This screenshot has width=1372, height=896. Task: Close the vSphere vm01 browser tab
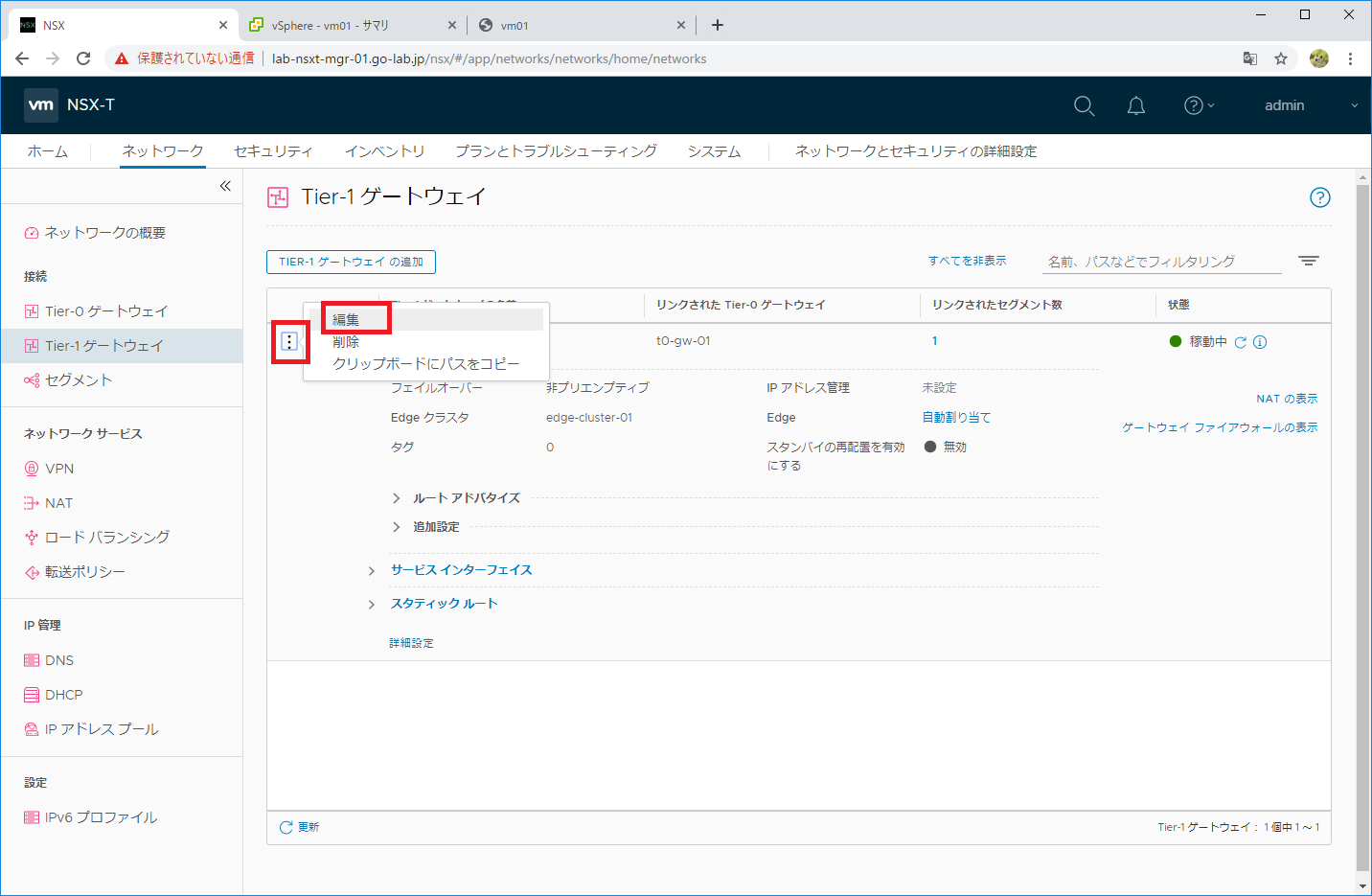tap(453, 25)
